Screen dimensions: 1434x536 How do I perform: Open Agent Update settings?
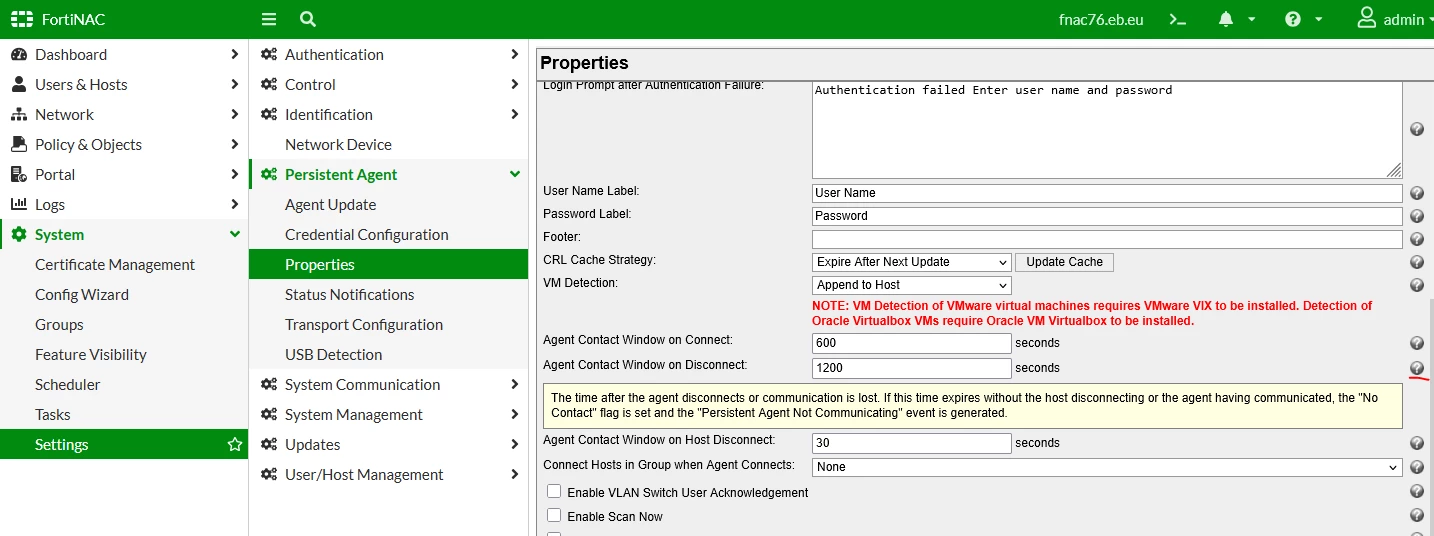331,204
